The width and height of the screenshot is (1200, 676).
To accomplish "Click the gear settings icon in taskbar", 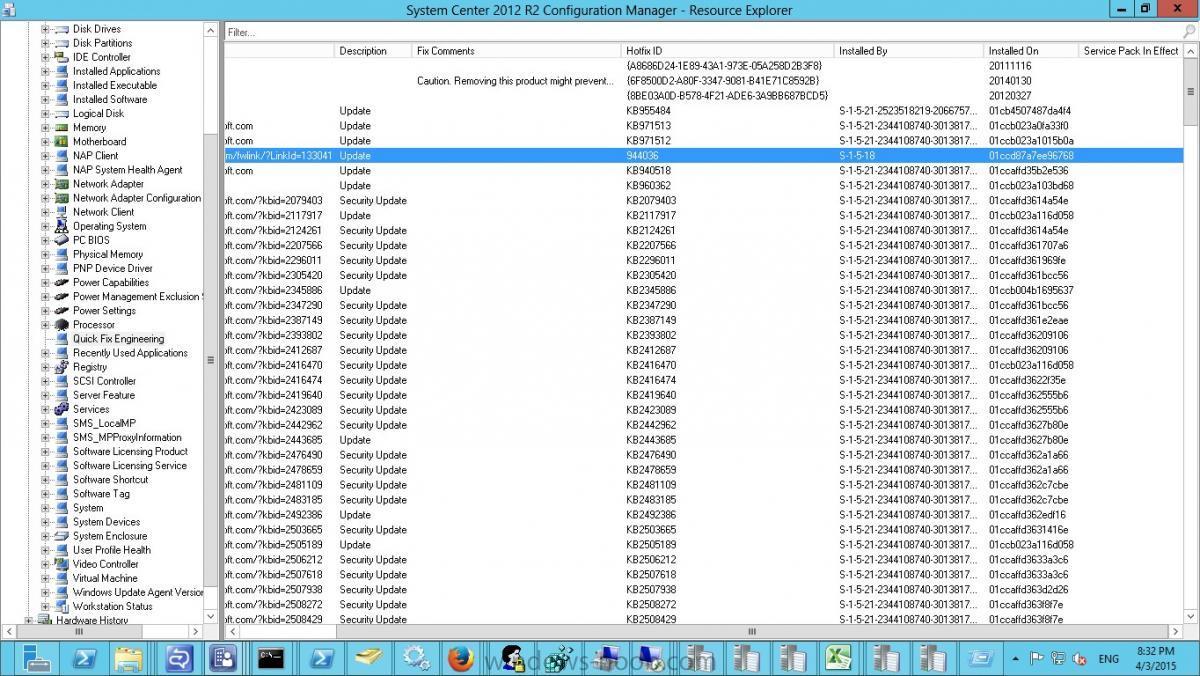I will 415,658.
